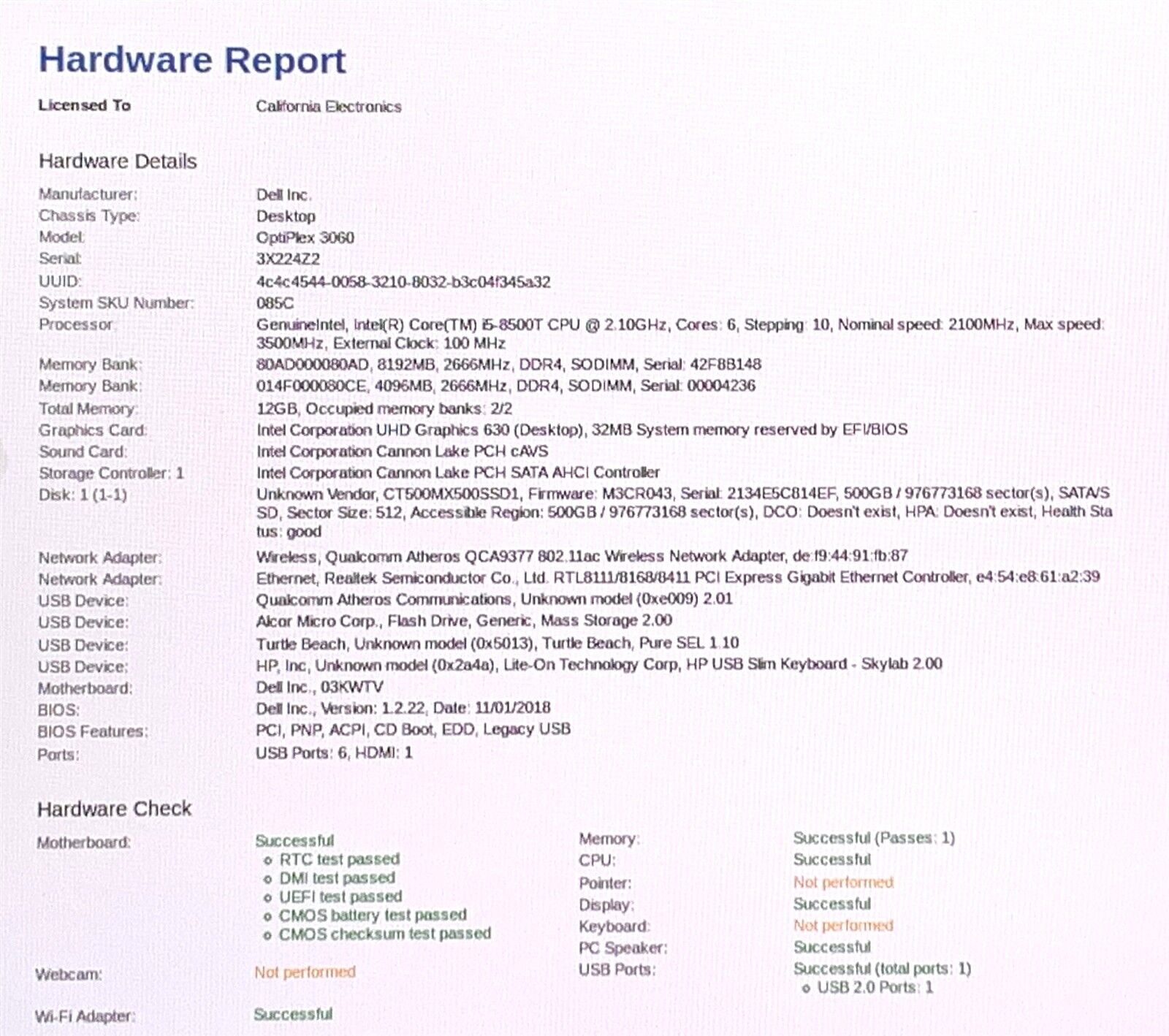1169x1036 pixels.
Task: Select the CMOS battery test passed item
Action: 373,915
